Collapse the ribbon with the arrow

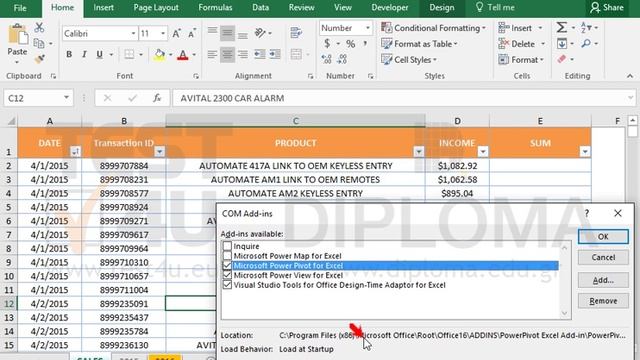630,76
